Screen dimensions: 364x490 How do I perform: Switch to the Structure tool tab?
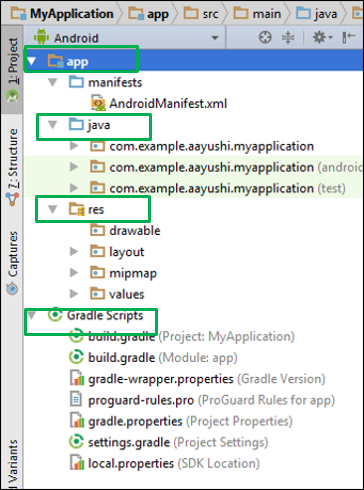[12, 167]
